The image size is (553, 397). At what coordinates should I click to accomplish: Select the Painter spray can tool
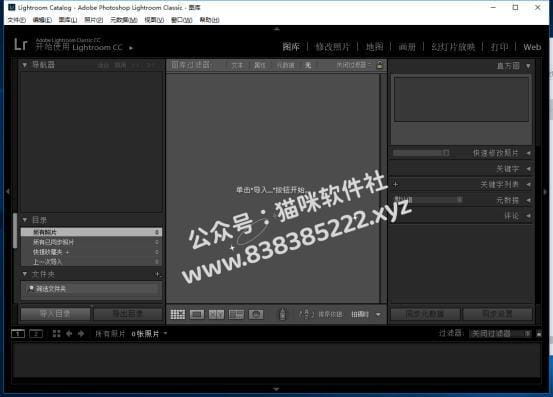point(282,314)
